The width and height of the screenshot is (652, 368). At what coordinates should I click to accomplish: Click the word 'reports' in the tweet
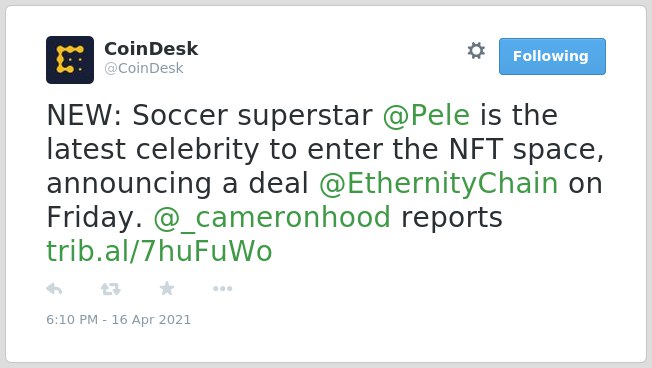pyautogui.click(x=452, y=218)
